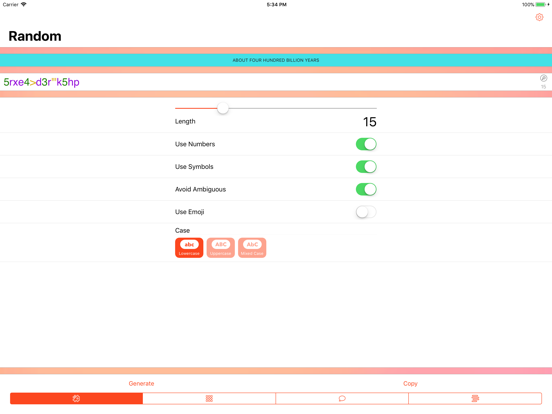Choose the Mixed Case option
The image size is (552, 414).
pyautogui.click(x=252, y=248)
